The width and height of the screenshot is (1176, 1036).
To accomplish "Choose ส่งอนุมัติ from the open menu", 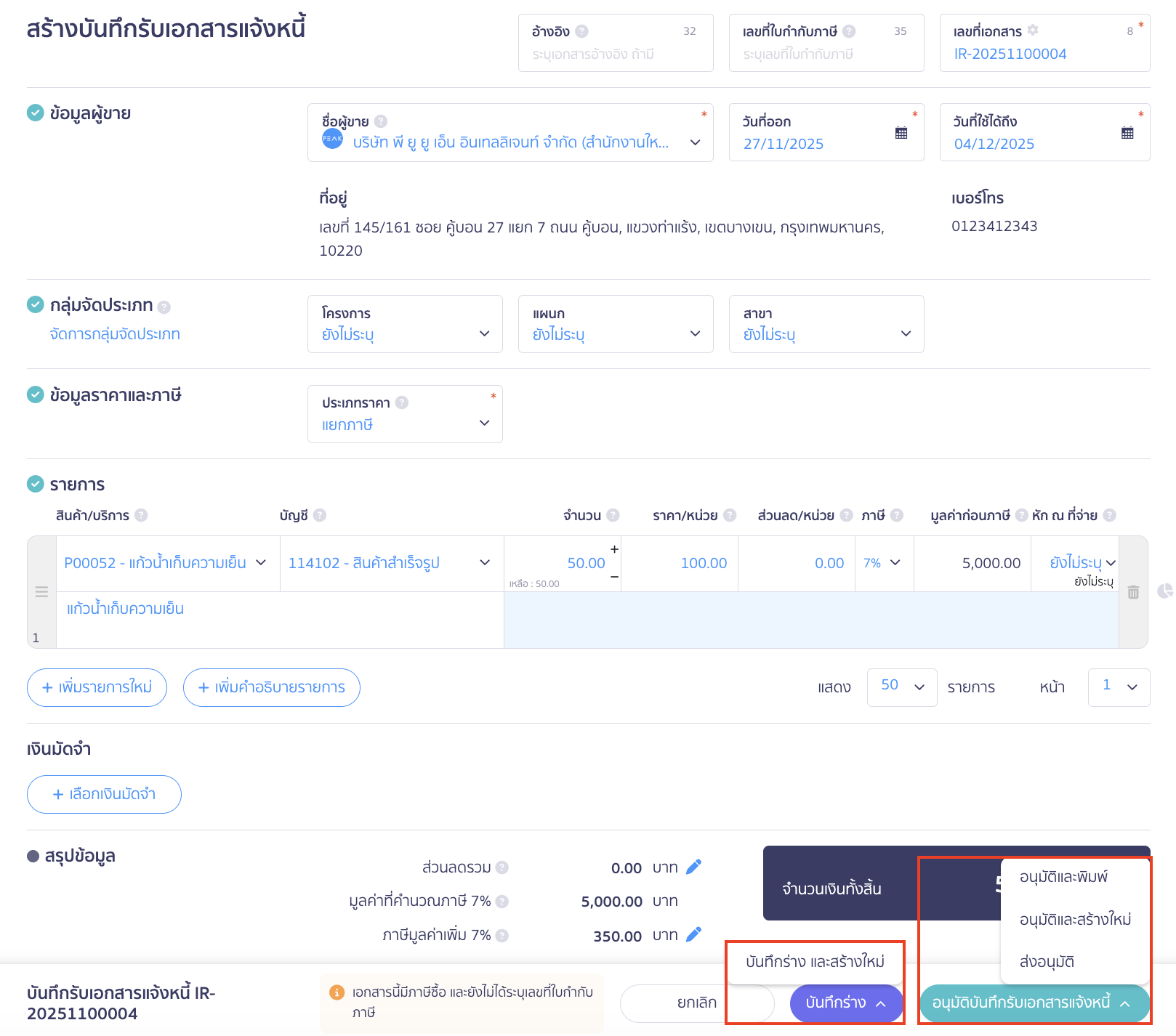I will 1047,961.
